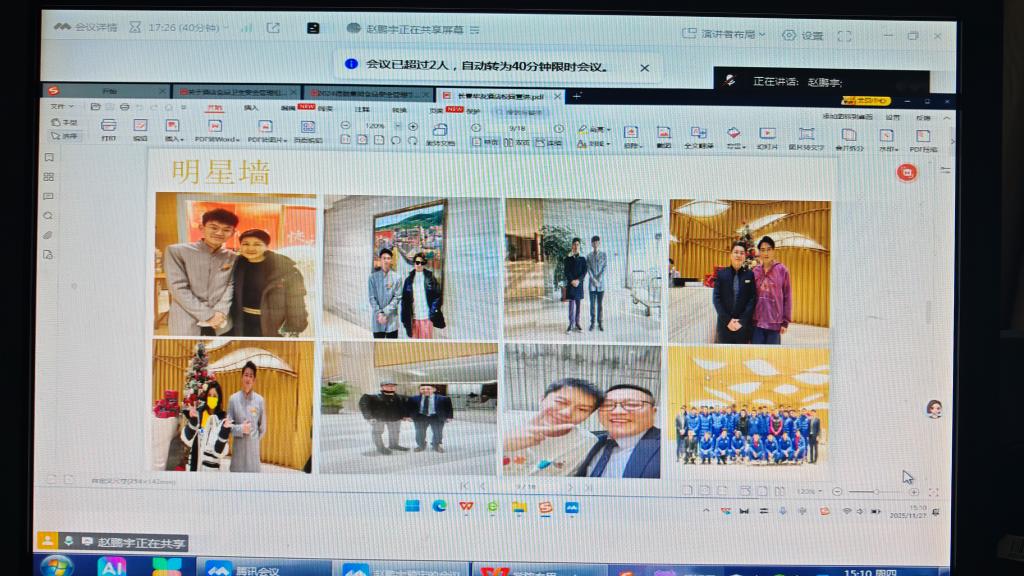This screenshot has height=576, width=1024.
Task: Click the image-to-text tool icon
Action: [x=806, y=136]
